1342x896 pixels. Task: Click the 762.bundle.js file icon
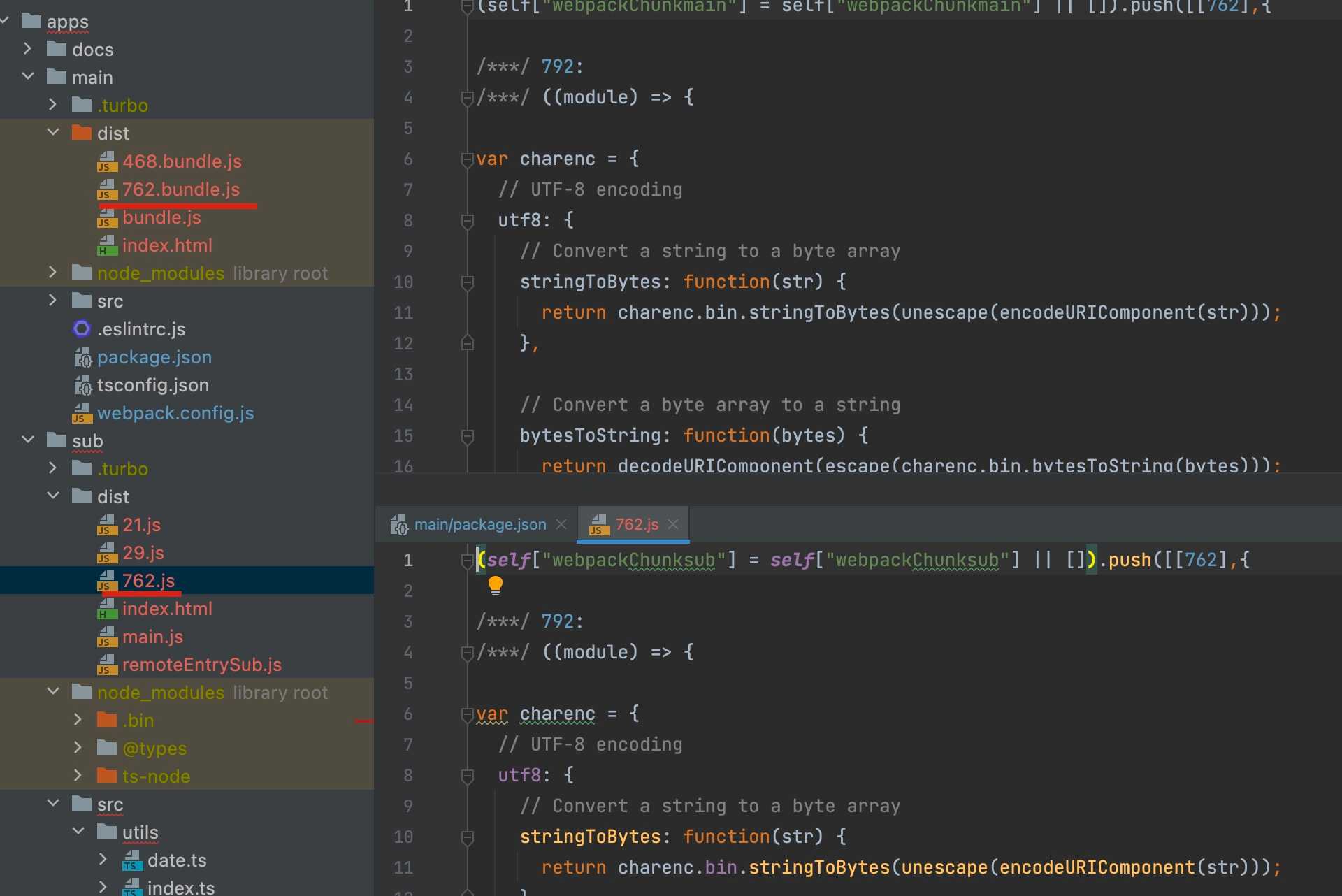click(107, 189)
